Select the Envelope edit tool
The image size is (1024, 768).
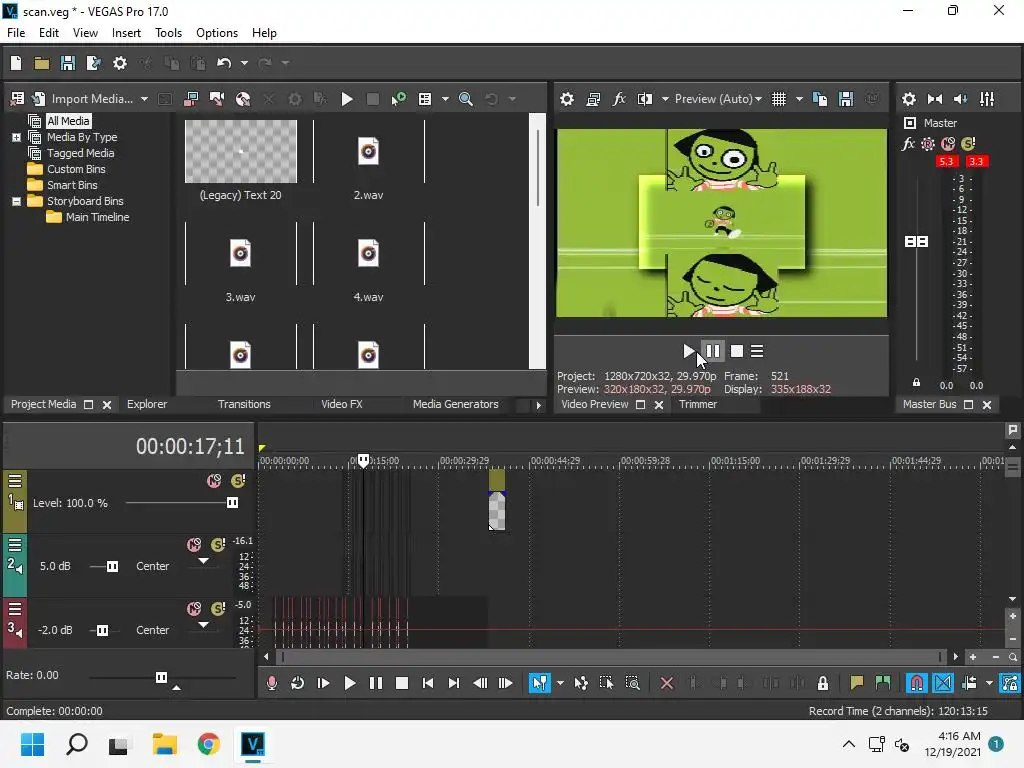(x=581, y=683)
